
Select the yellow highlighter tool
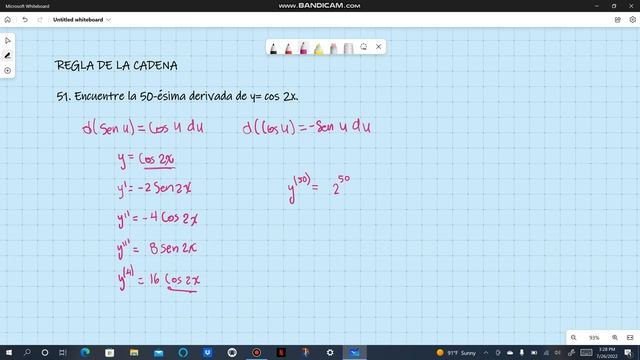pyautogui.click(x=318, y=49)
